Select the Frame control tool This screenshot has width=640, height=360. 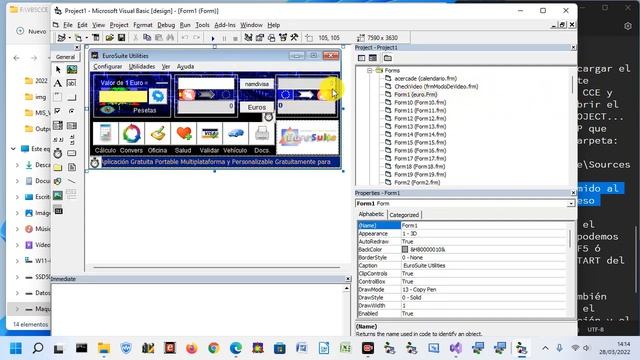[x=58, y=97]
